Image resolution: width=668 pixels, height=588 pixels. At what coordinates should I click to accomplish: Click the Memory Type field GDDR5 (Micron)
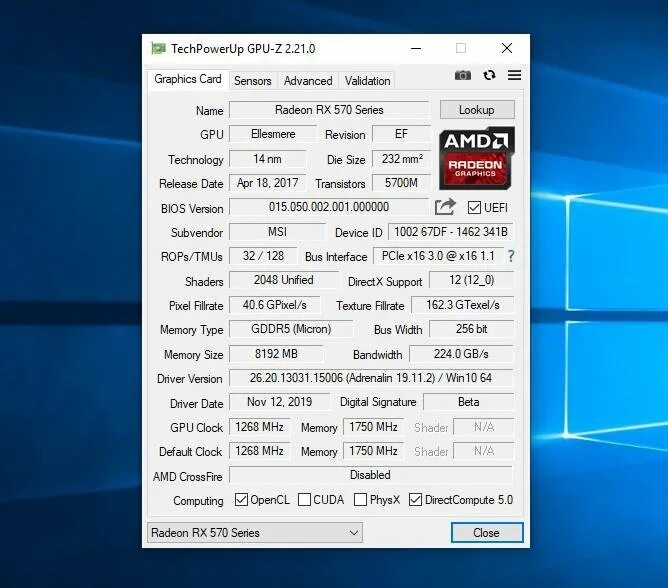(x=291, y=329)
